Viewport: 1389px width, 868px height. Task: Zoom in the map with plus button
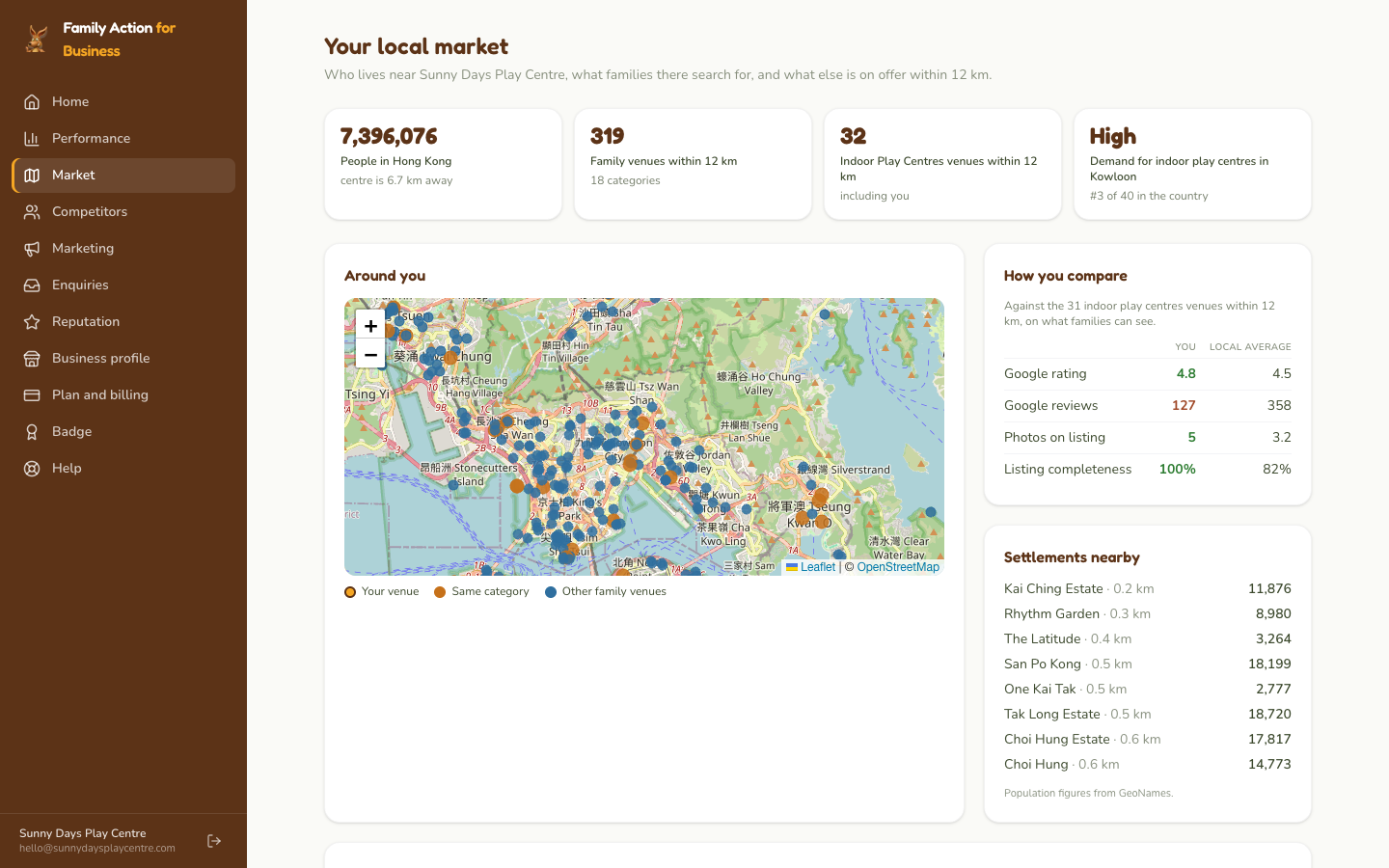coord(370,325)
